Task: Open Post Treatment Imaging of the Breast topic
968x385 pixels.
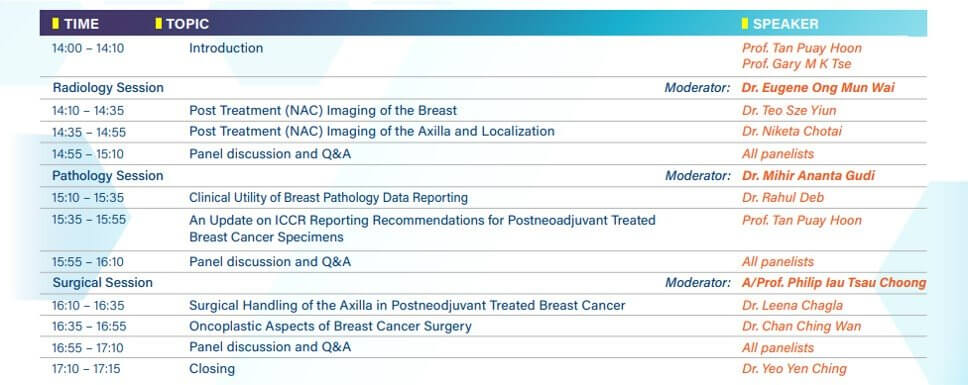Action: click(323, 111)
